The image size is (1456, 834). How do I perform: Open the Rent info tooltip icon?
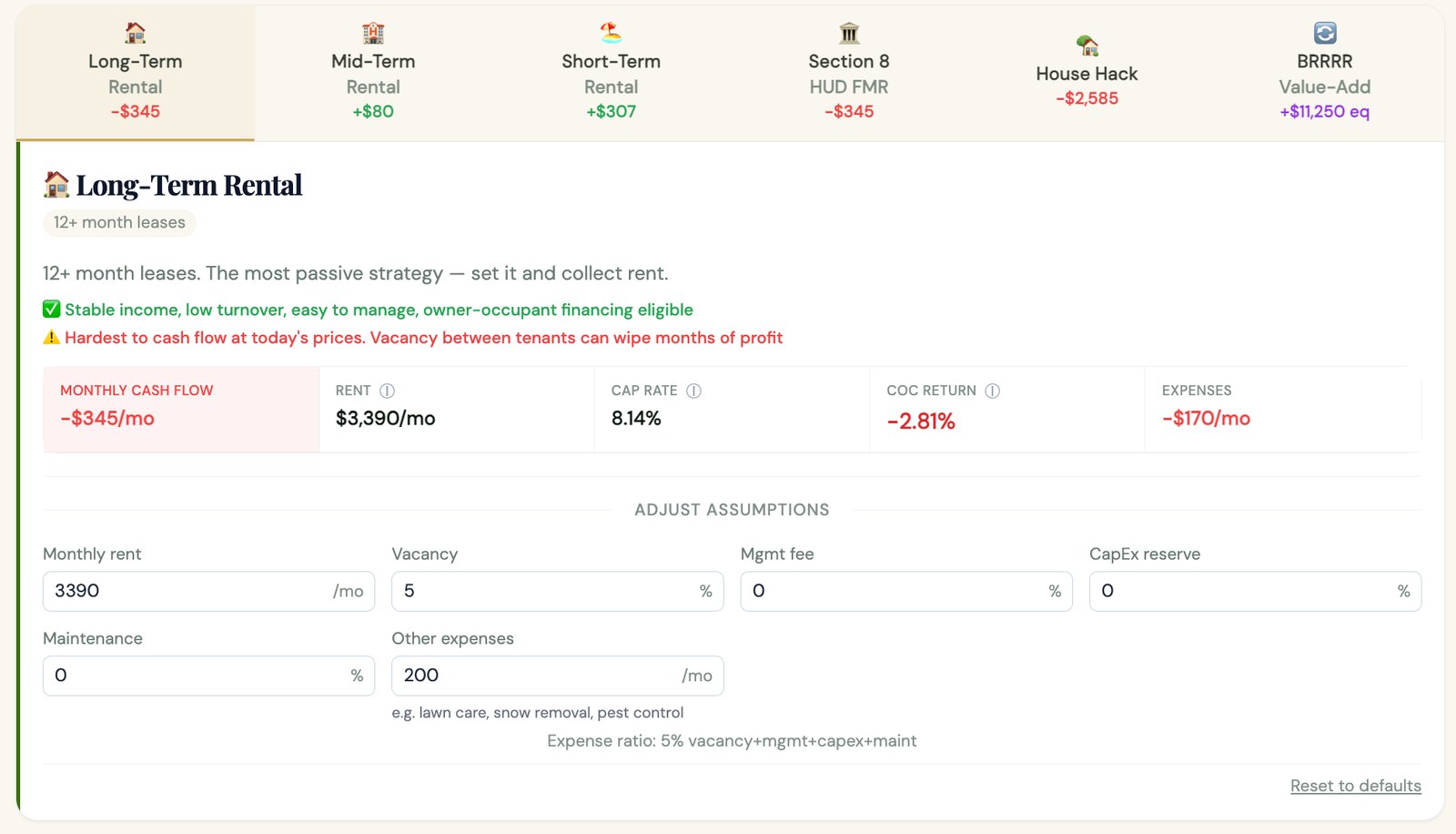point(388,390)
